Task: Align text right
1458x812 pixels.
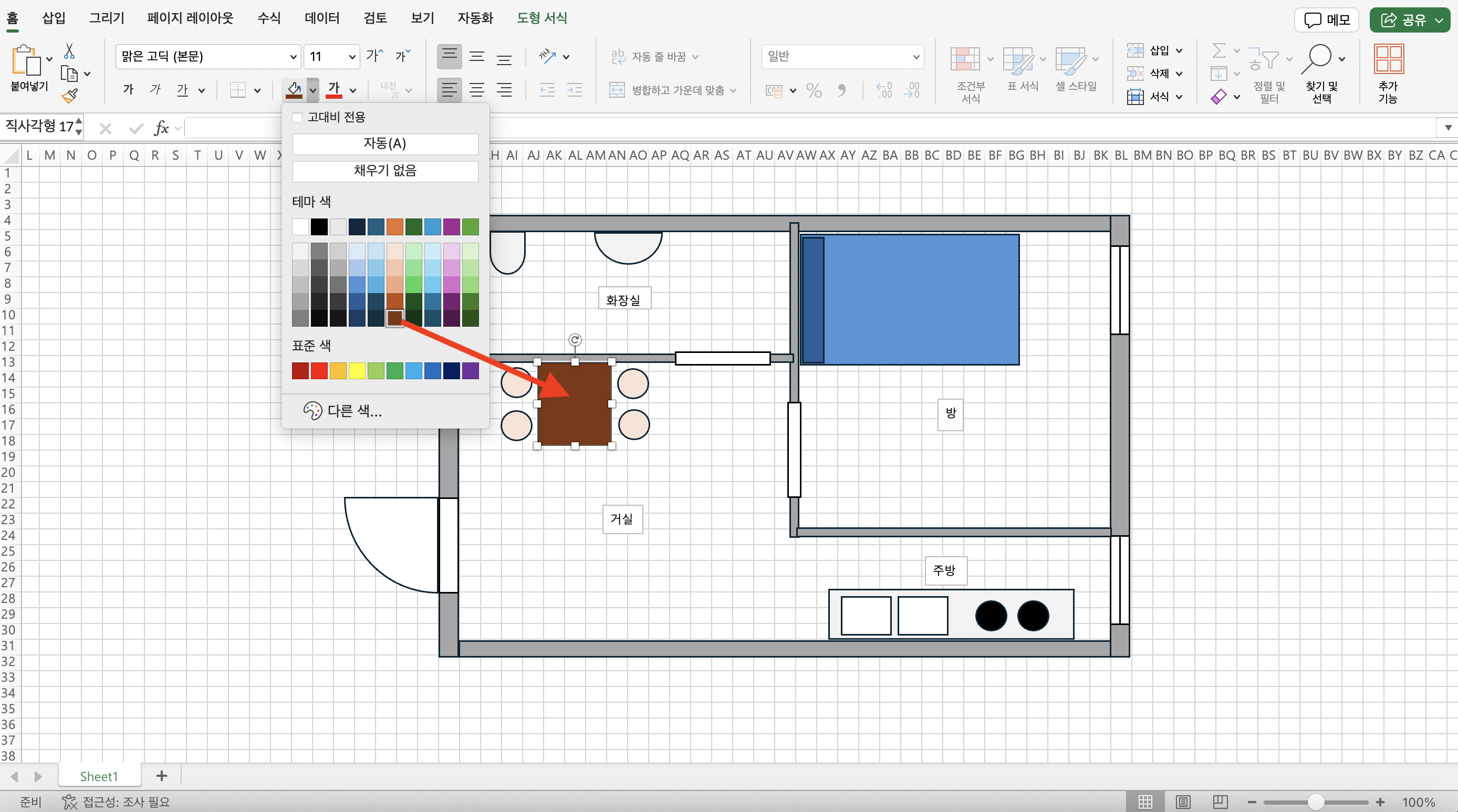Action: (504, 89)
